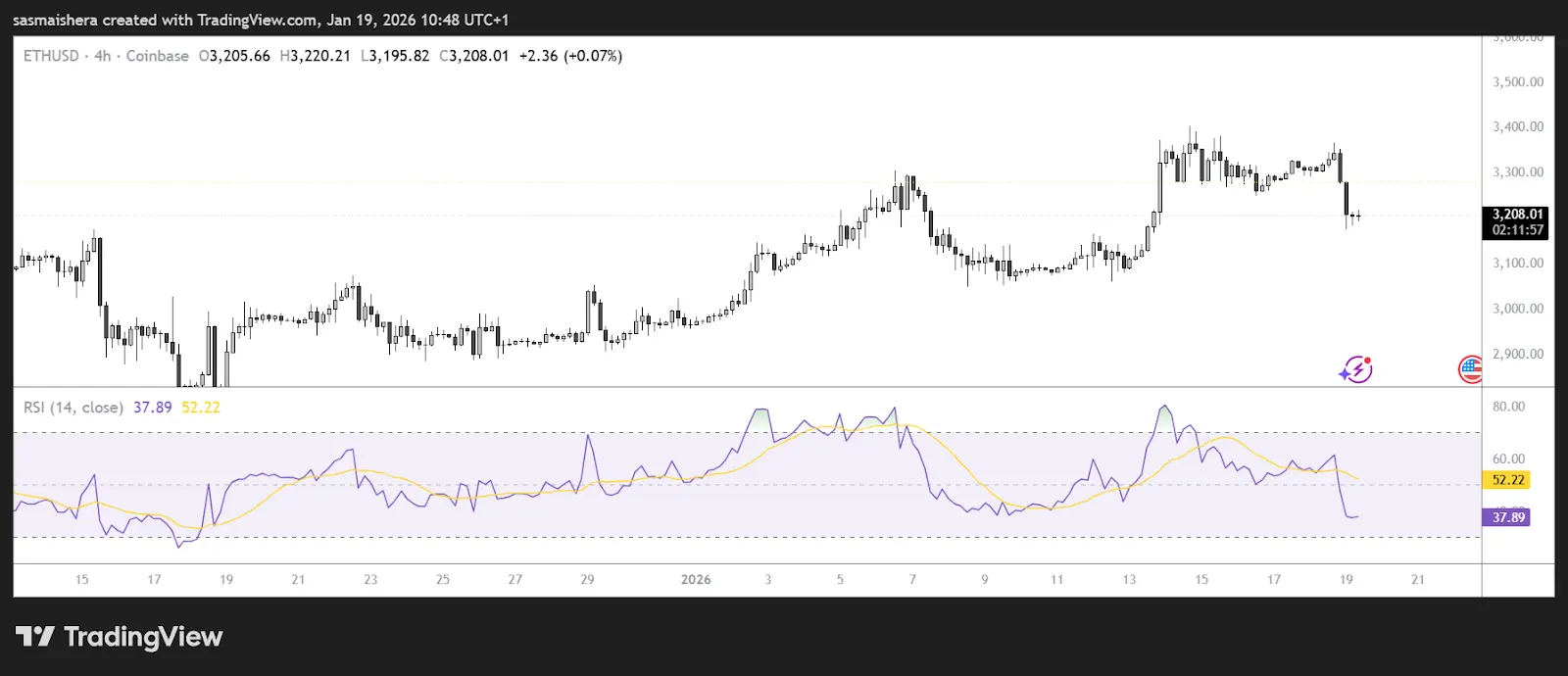Click the yellow 52.22 axis label
The image size is (1568, 676).
point(1508,480)
